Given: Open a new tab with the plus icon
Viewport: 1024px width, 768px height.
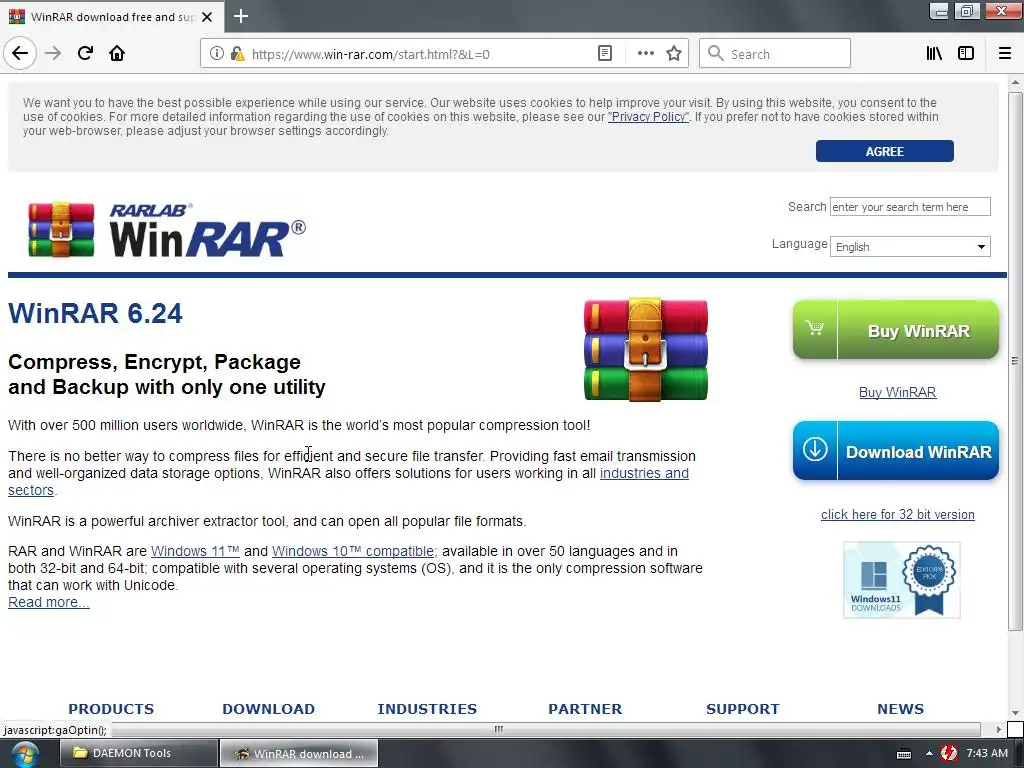Looking at the screenshot, I should pos(241,16).
